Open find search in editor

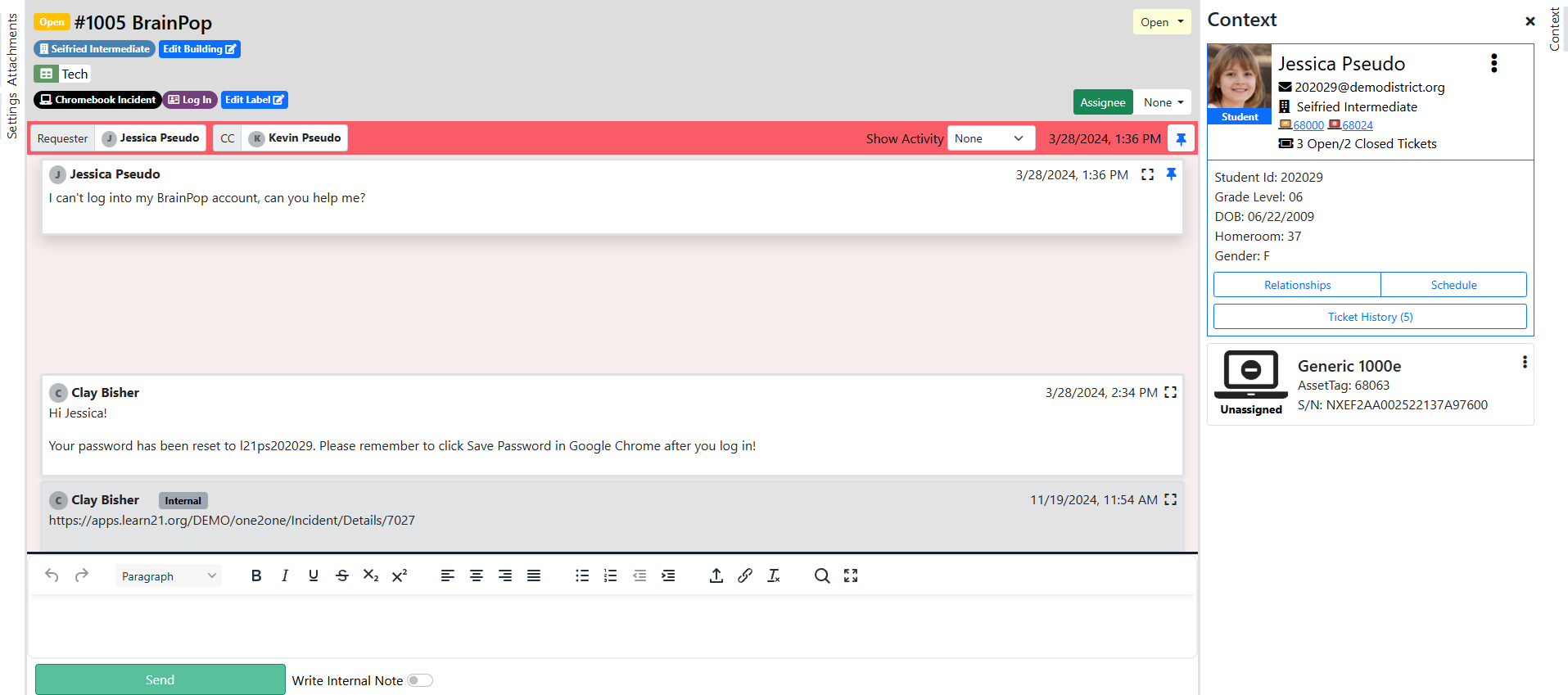point(822,575)
